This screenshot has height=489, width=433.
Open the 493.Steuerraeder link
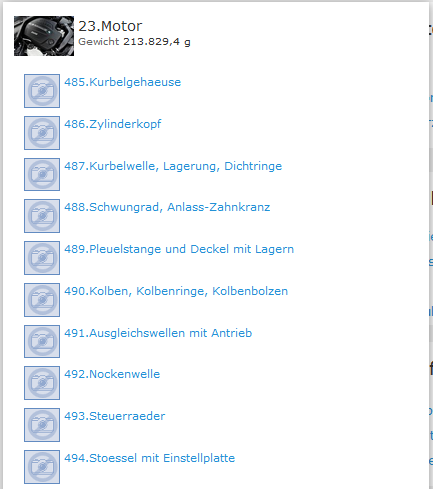click(x=115, y=416)
